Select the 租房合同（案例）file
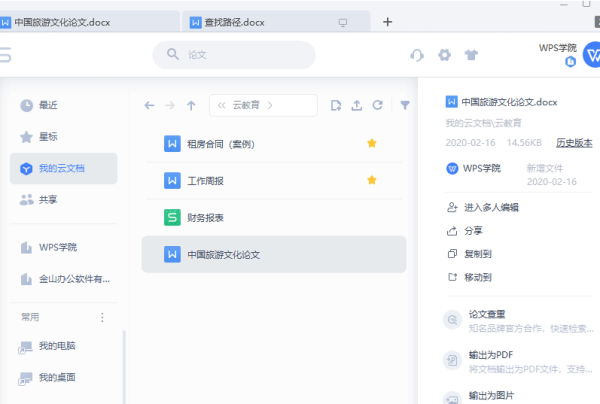 click(x=274, y=144)
